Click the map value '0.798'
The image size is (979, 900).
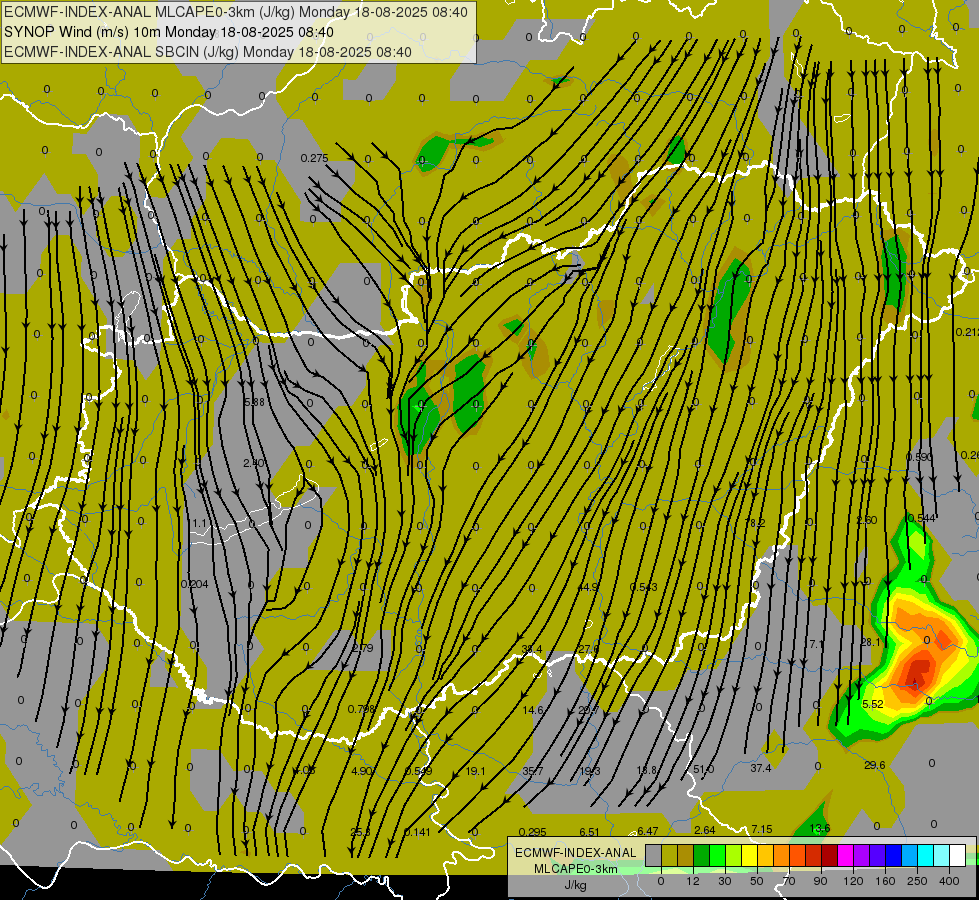(362, 709)
